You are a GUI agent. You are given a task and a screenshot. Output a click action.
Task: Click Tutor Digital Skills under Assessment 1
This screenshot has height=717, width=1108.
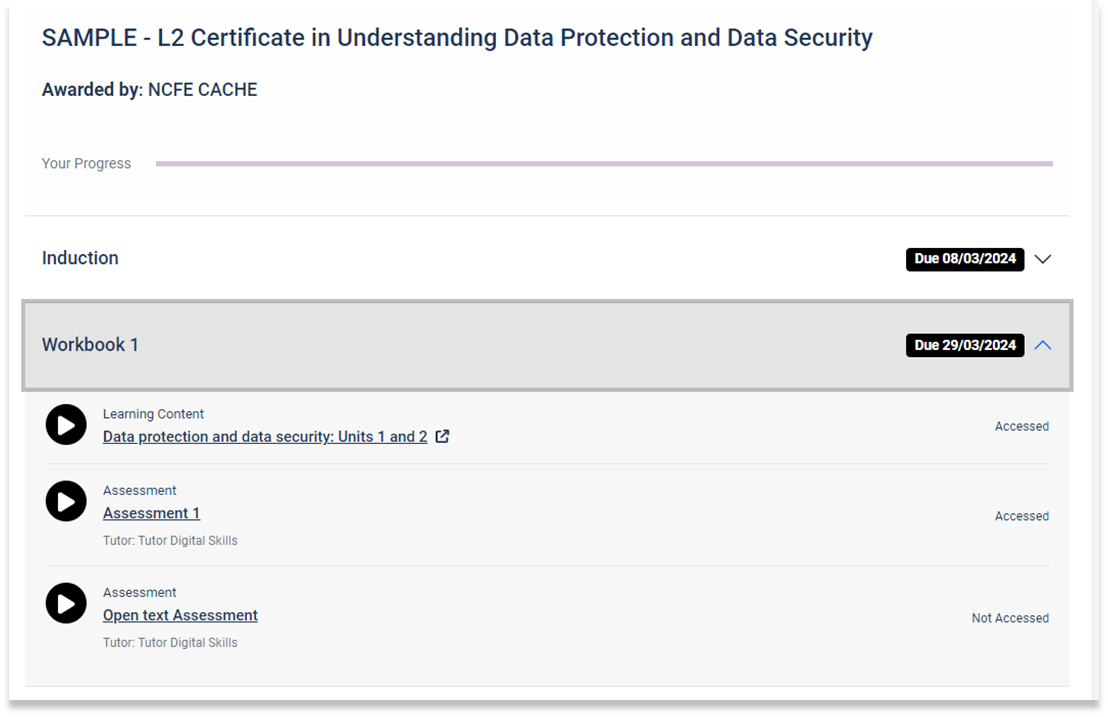(x=170, y=540)
